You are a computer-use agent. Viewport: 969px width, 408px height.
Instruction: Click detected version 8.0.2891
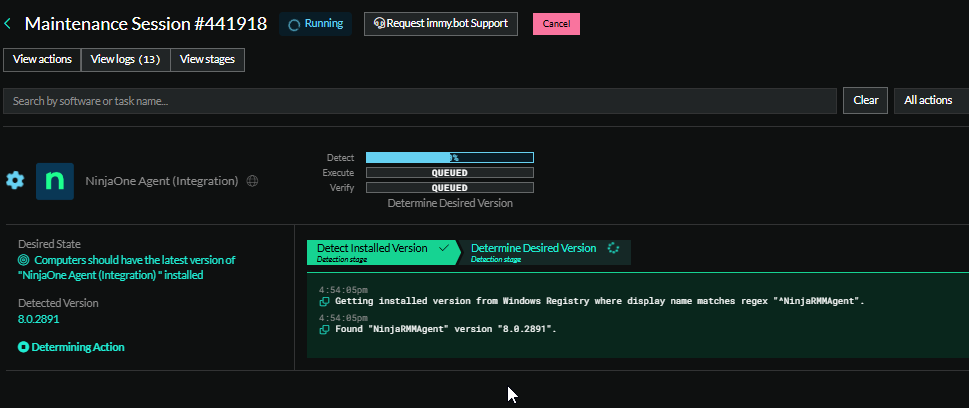point(39,319)
